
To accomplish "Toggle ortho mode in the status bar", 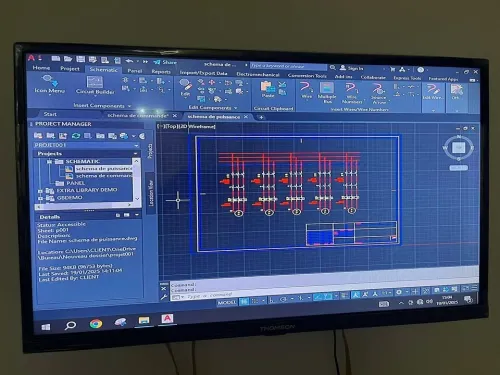I will [x=272, y=300].
